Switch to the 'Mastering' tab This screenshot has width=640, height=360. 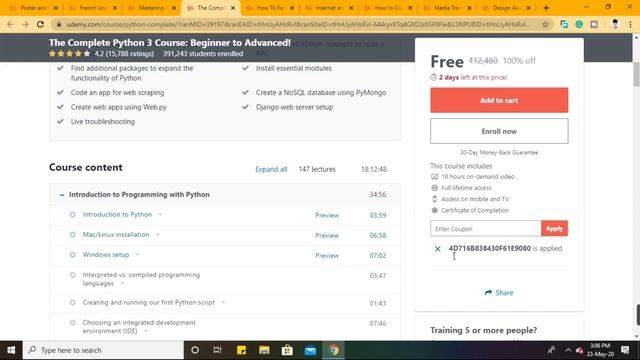(x=151, y=8)
